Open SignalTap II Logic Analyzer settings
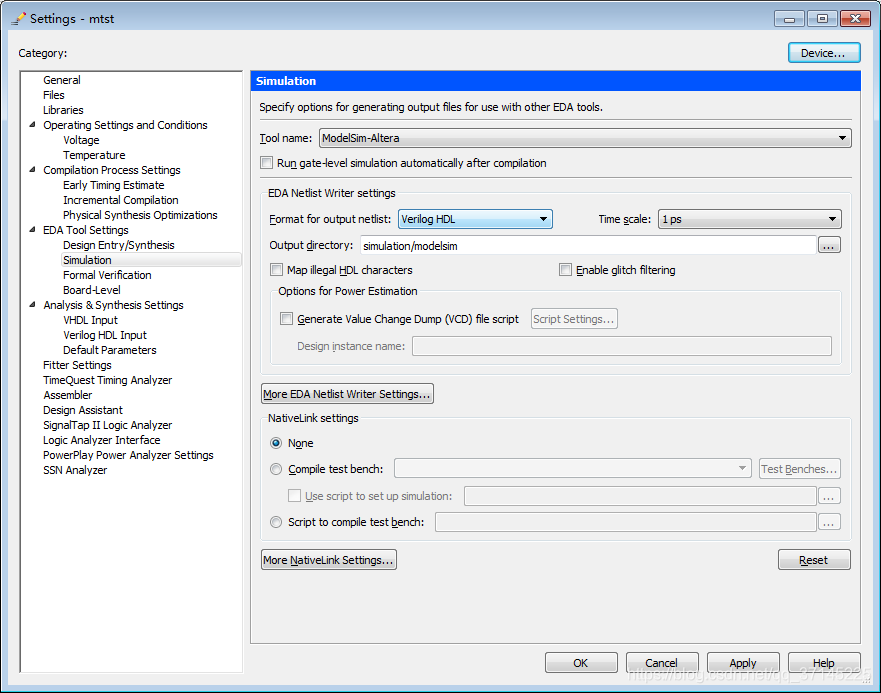Screen dimensions: 881x693 107,425
